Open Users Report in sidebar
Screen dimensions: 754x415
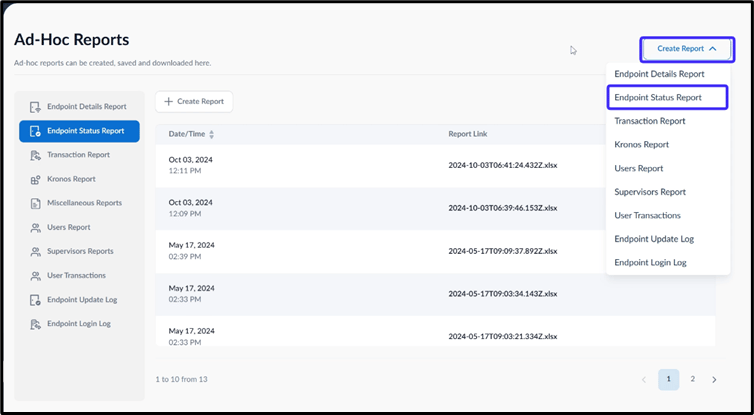click(x=79, y=227)
